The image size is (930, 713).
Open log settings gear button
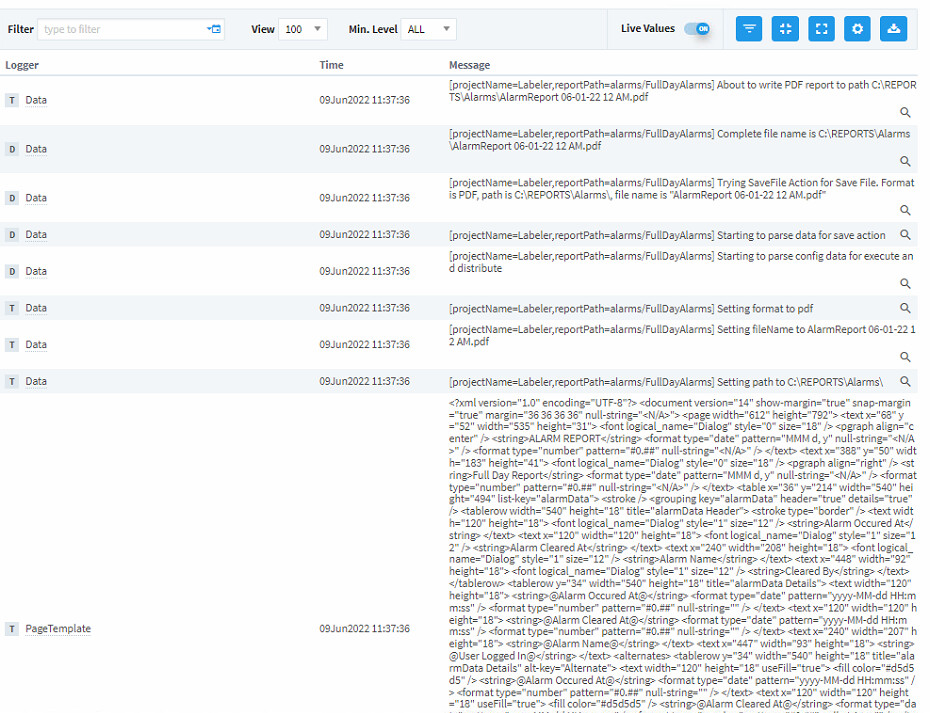[857, 28]
